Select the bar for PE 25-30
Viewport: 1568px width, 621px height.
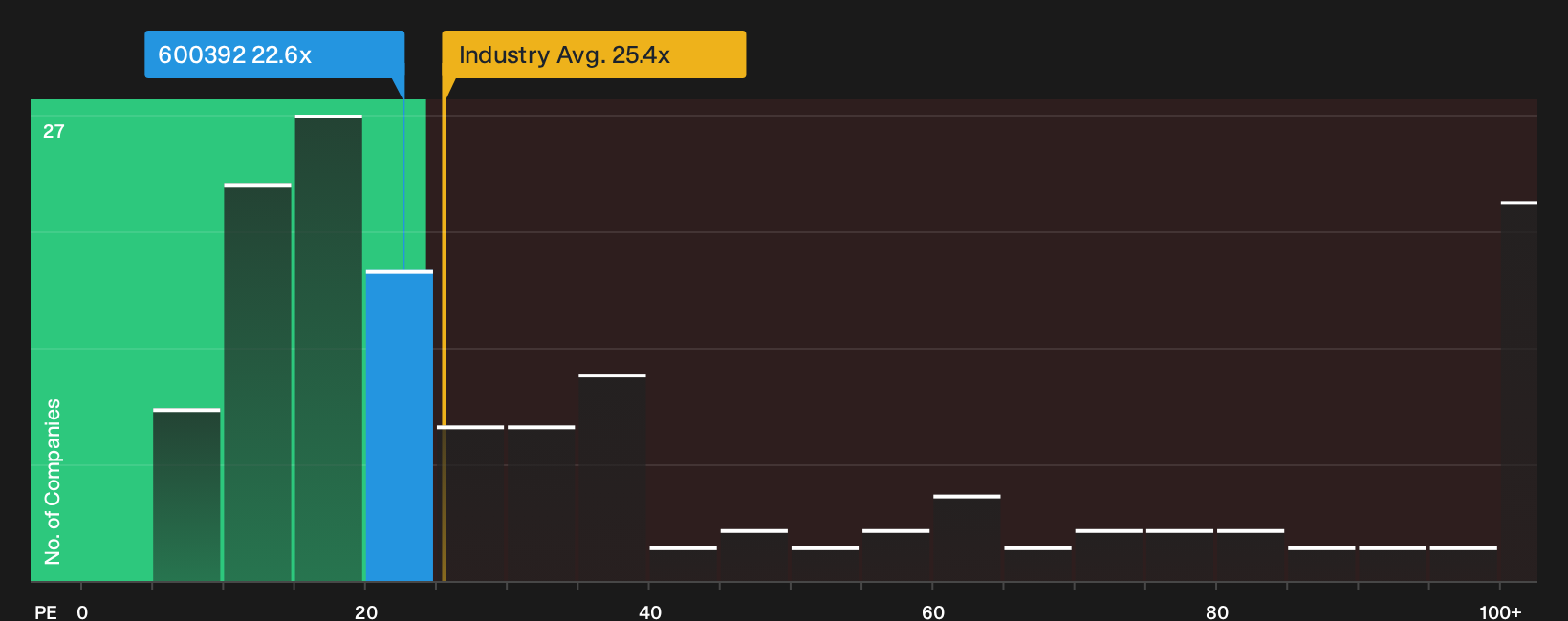point(470,503)
